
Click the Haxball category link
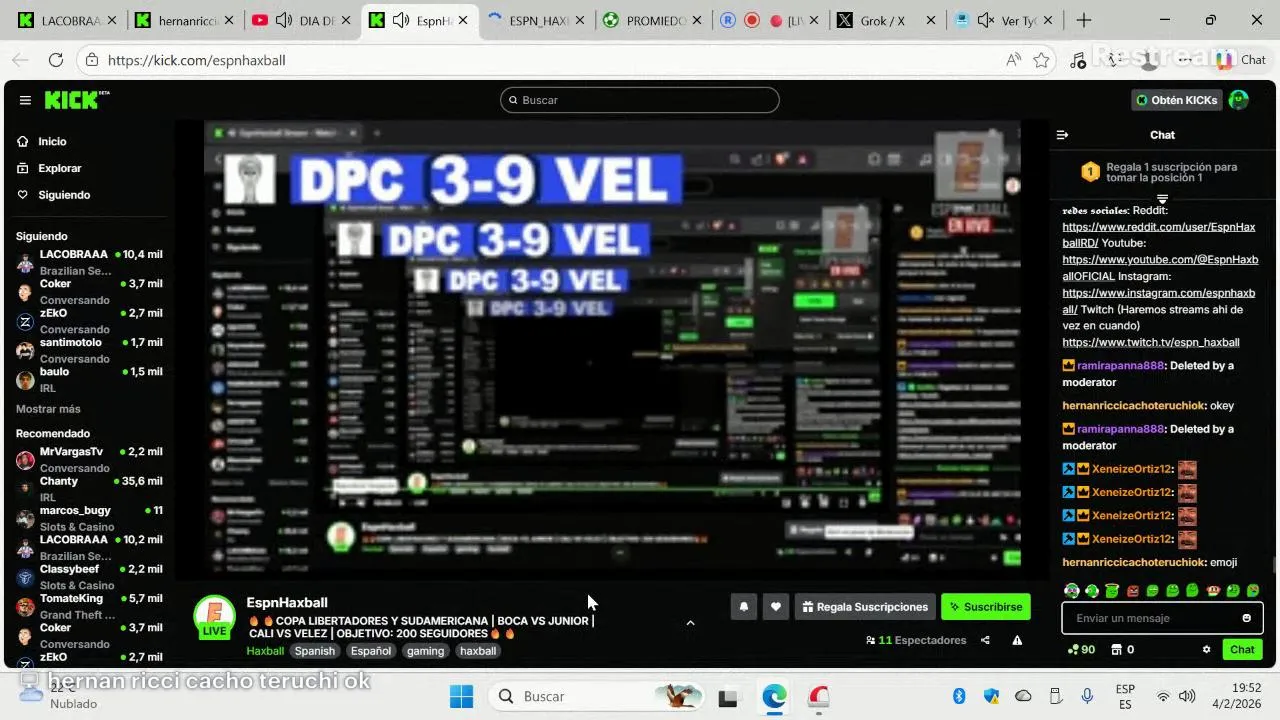click(265, 651)
